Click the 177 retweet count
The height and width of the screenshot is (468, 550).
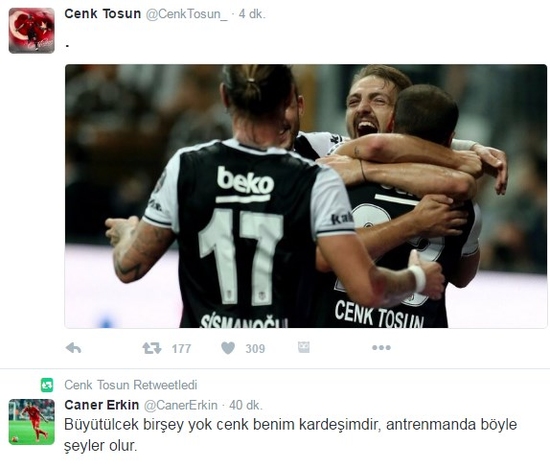click(x=181, y=348)
